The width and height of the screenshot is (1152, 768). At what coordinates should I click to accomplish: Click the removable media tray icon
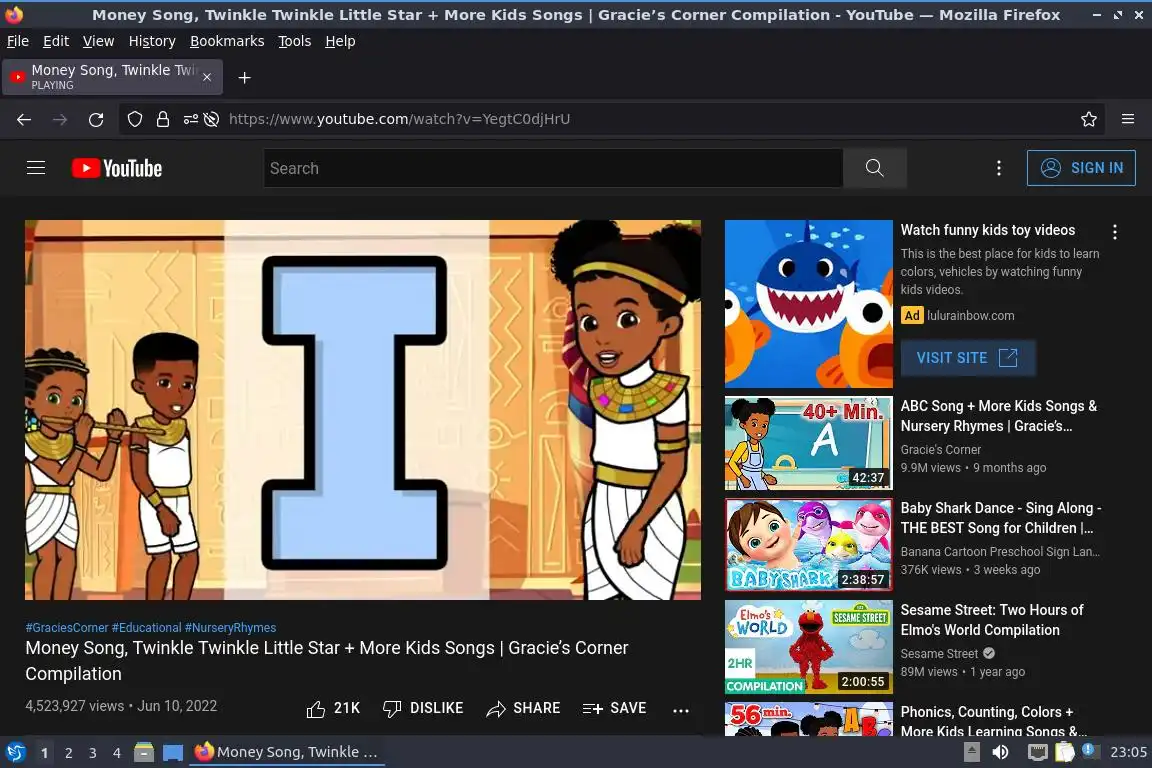click(x=971, y=752)
